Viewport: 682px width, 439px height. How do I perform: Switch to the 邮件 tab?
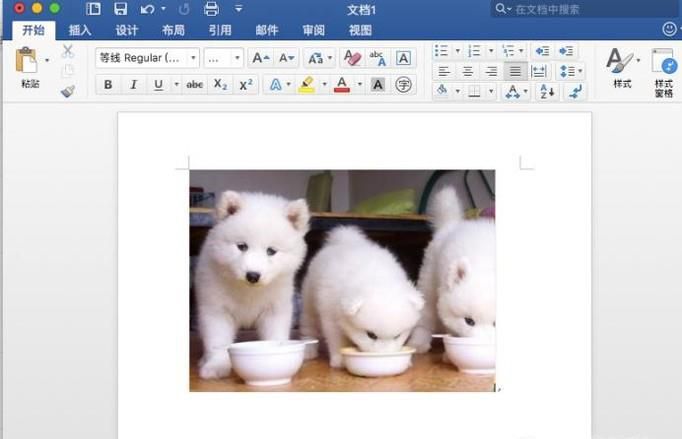(x=267, y=30)
